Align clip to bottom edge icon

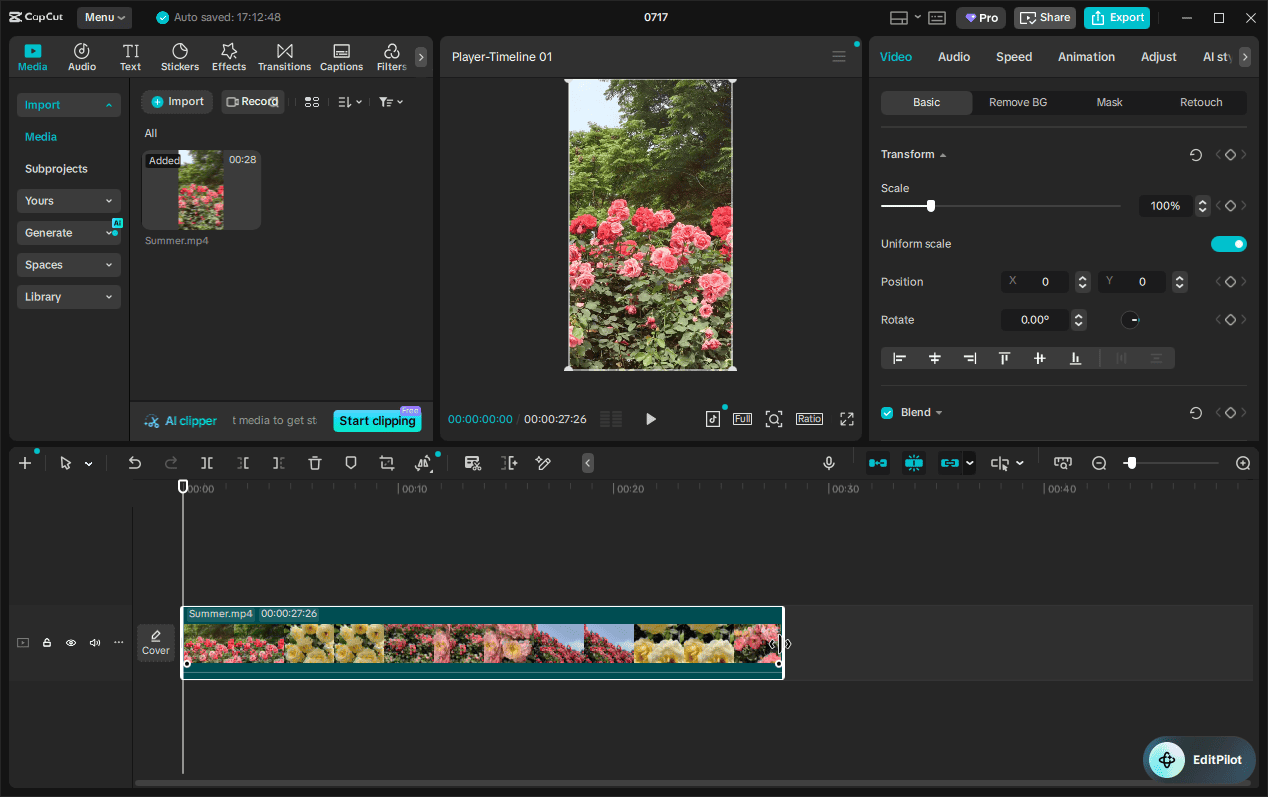[1075, 358]
